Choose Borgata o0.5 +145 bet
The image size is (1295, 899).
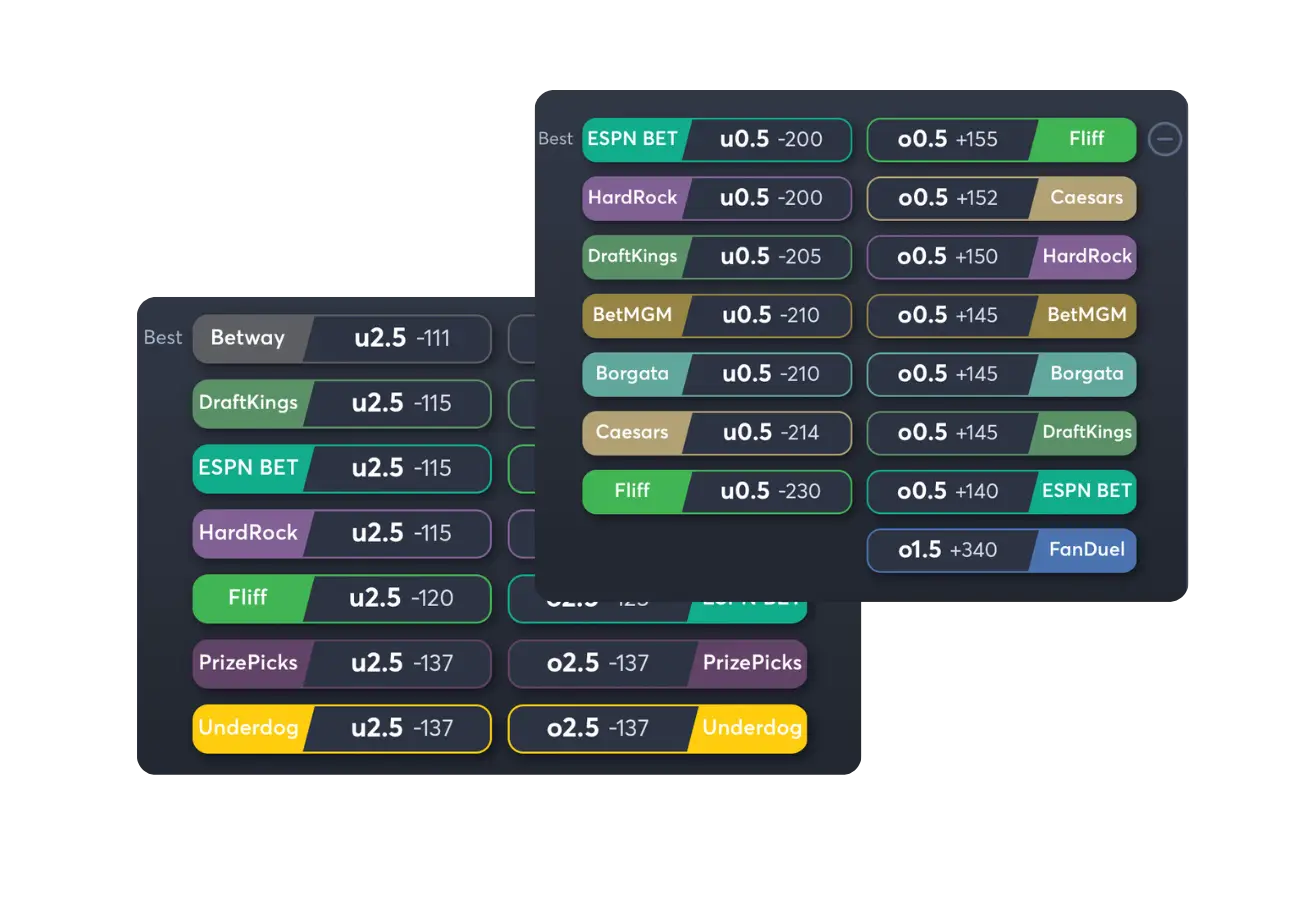click(x=1001, y=374)
